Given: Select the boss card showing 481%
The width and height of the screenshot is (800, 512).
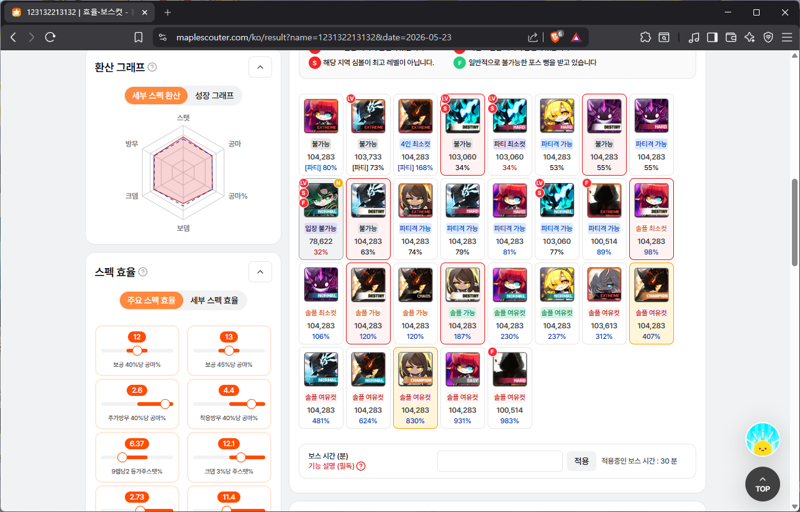Looking at the screenshot, I should [321, 388].
